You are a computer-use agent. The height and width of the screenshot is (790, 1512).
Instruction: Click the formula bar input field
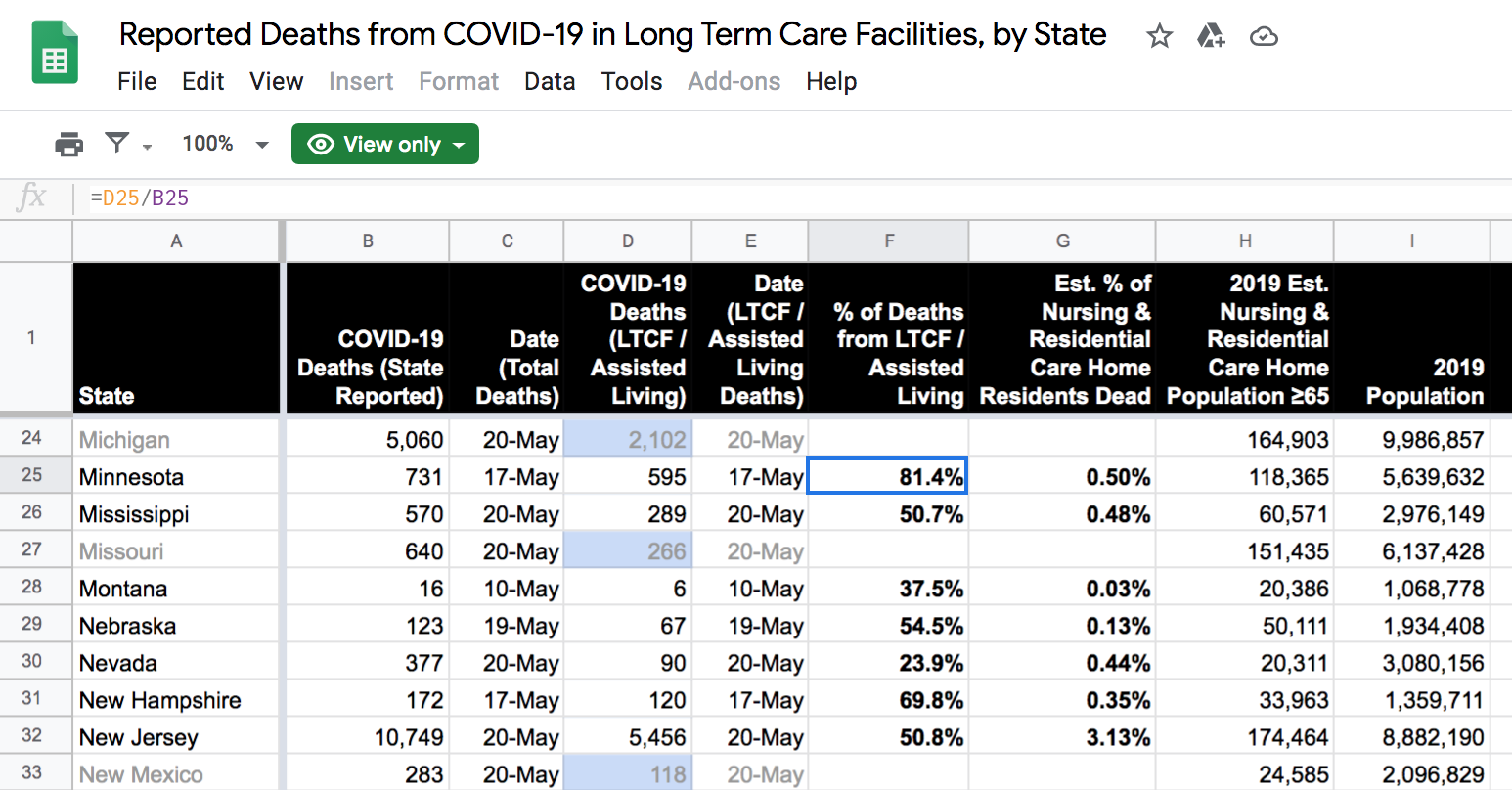coord(782,198)
